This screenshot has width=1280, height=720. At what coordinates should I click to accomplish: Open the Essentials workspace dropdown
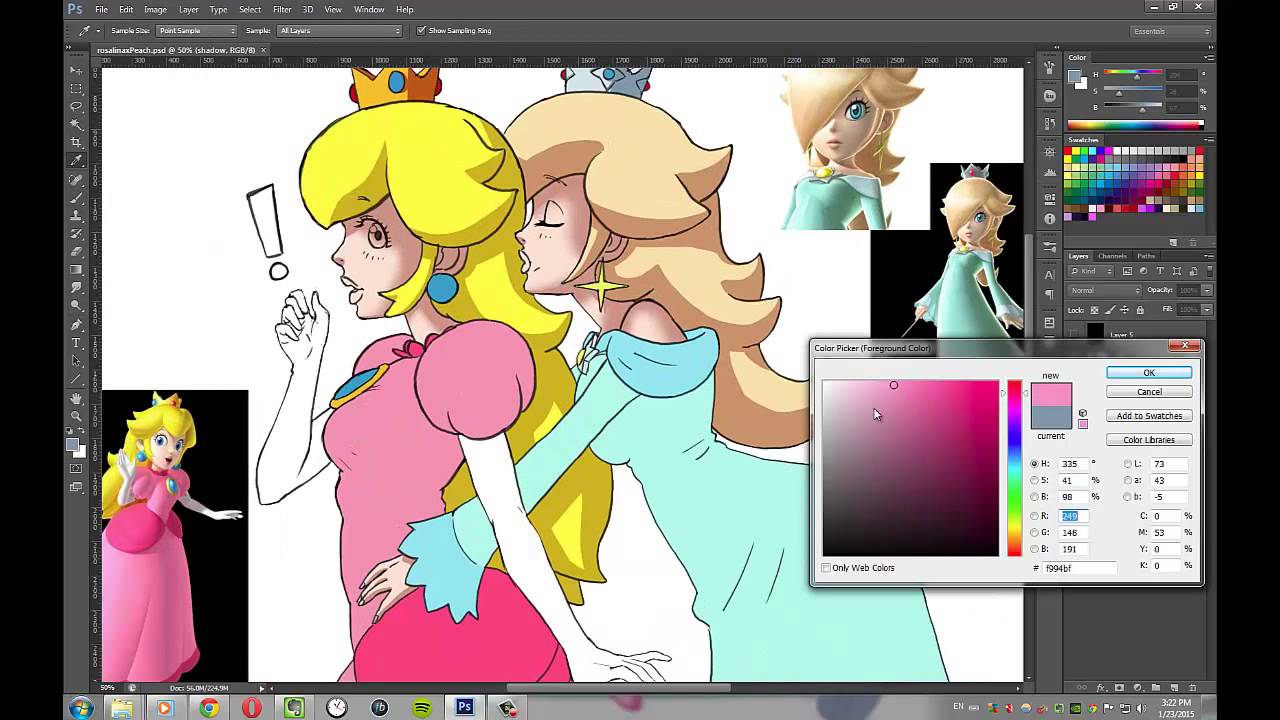(x=1168, y=31)
